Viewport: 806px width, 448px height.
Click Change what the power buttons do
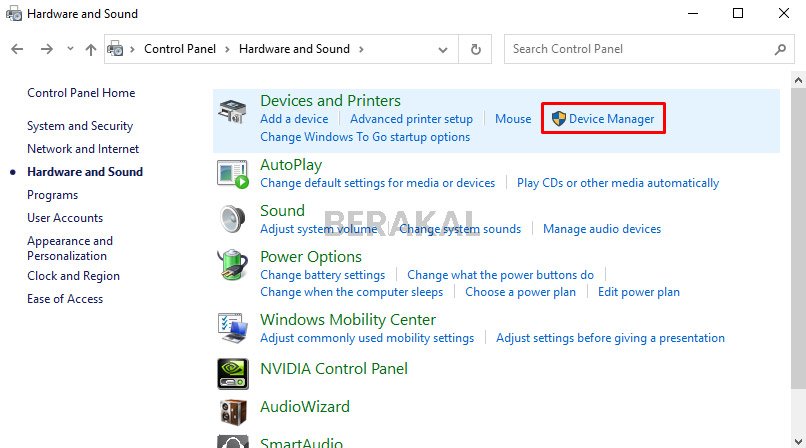point(501,275)
